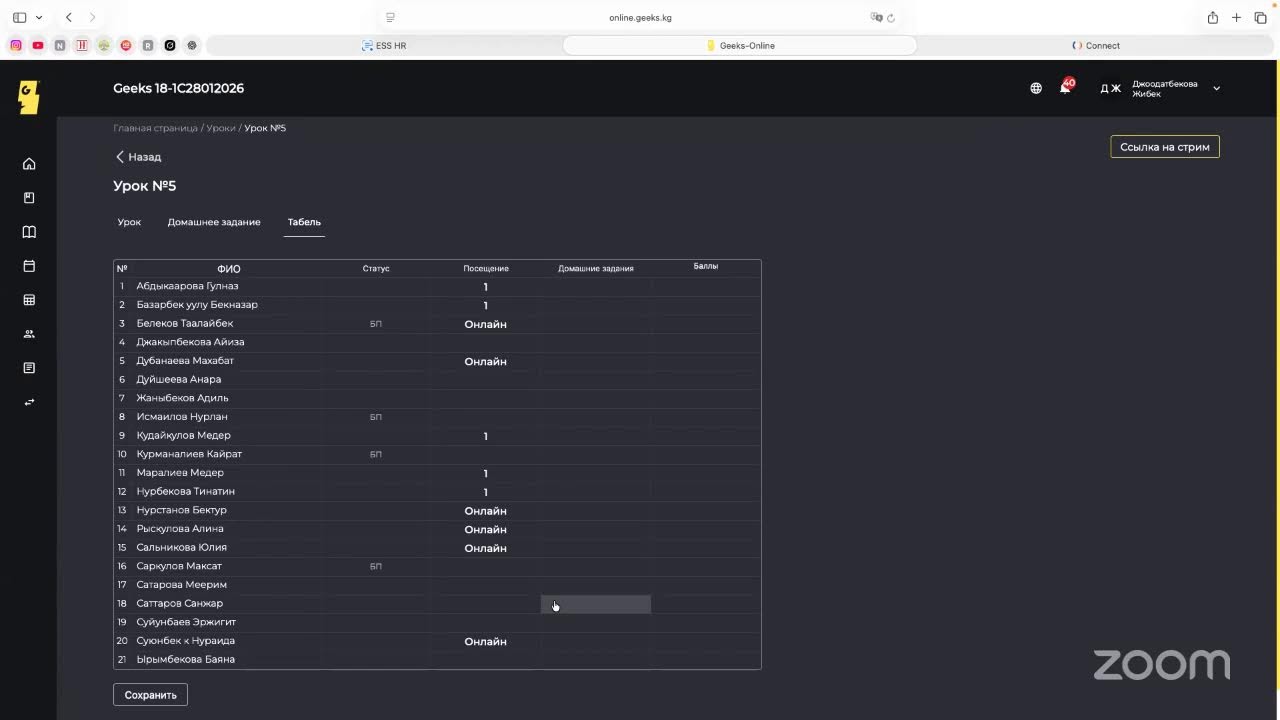Viewport: 1280px width, 720px height.
Task: Click Онлайн attendance for Белеков Таалайбек
Action: click(485, 324)
